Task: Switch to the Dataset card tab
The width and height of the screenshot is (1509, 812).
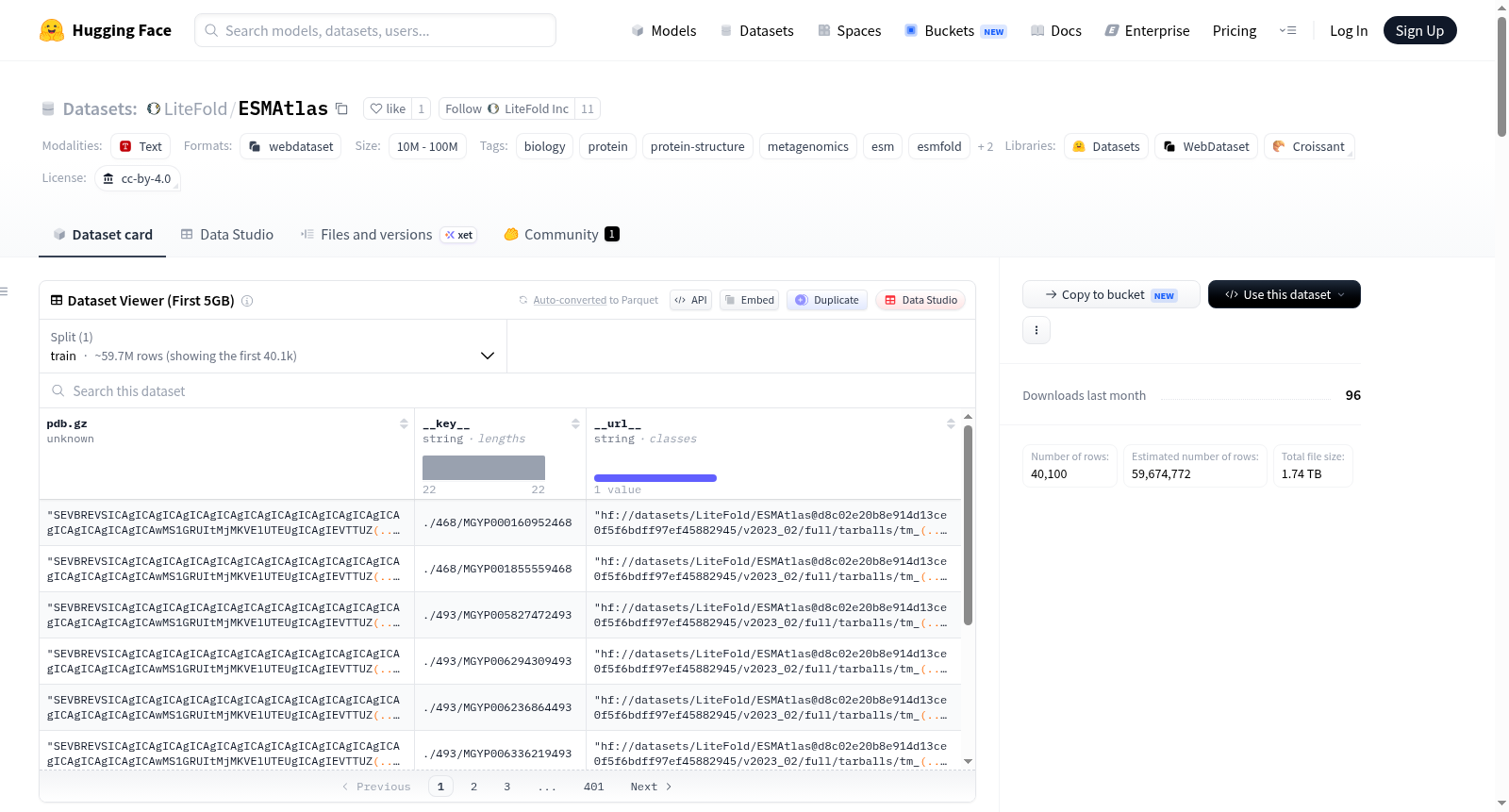Action: [x=102, y=234]
